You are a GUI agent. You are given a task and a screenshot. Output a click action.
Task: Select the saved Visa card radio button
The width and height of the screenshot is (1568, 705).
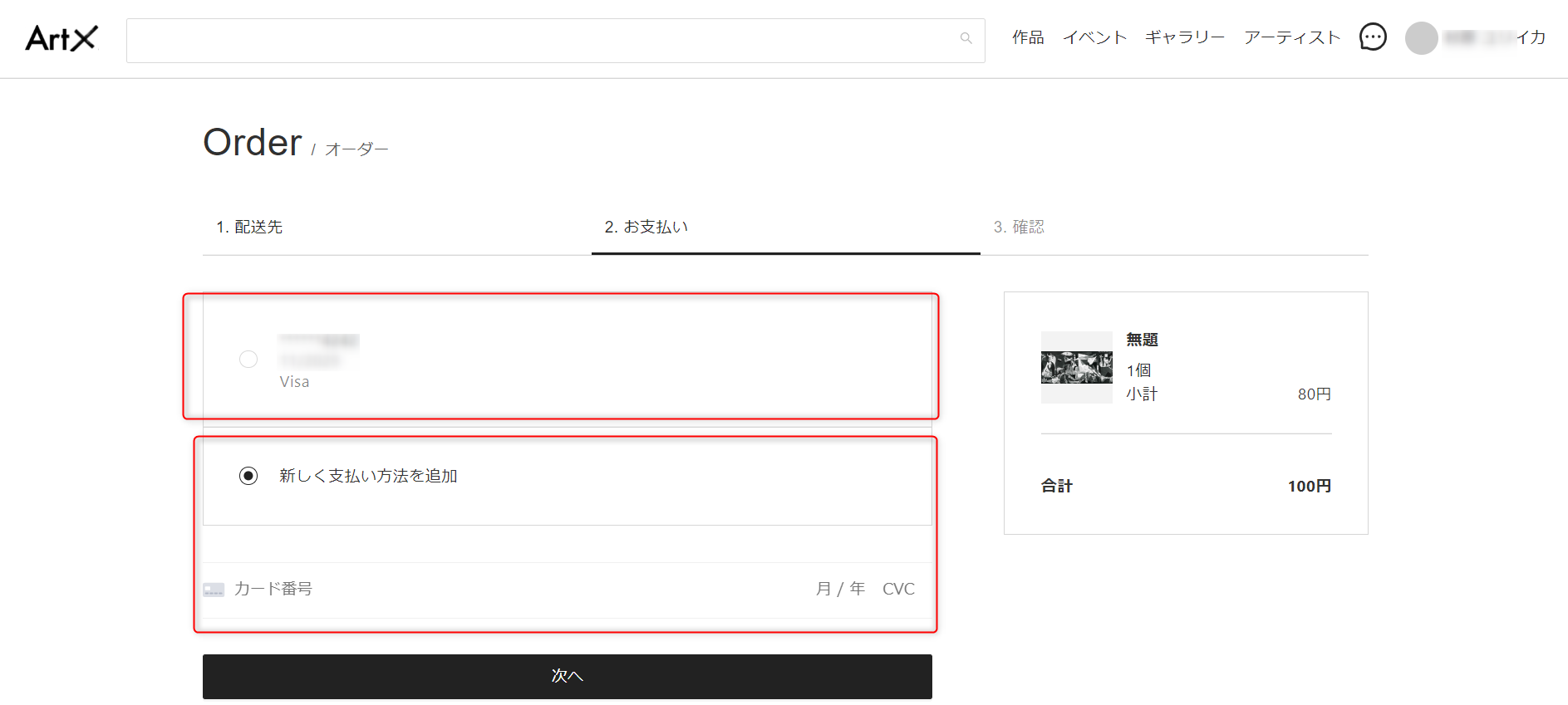[248, 359]
